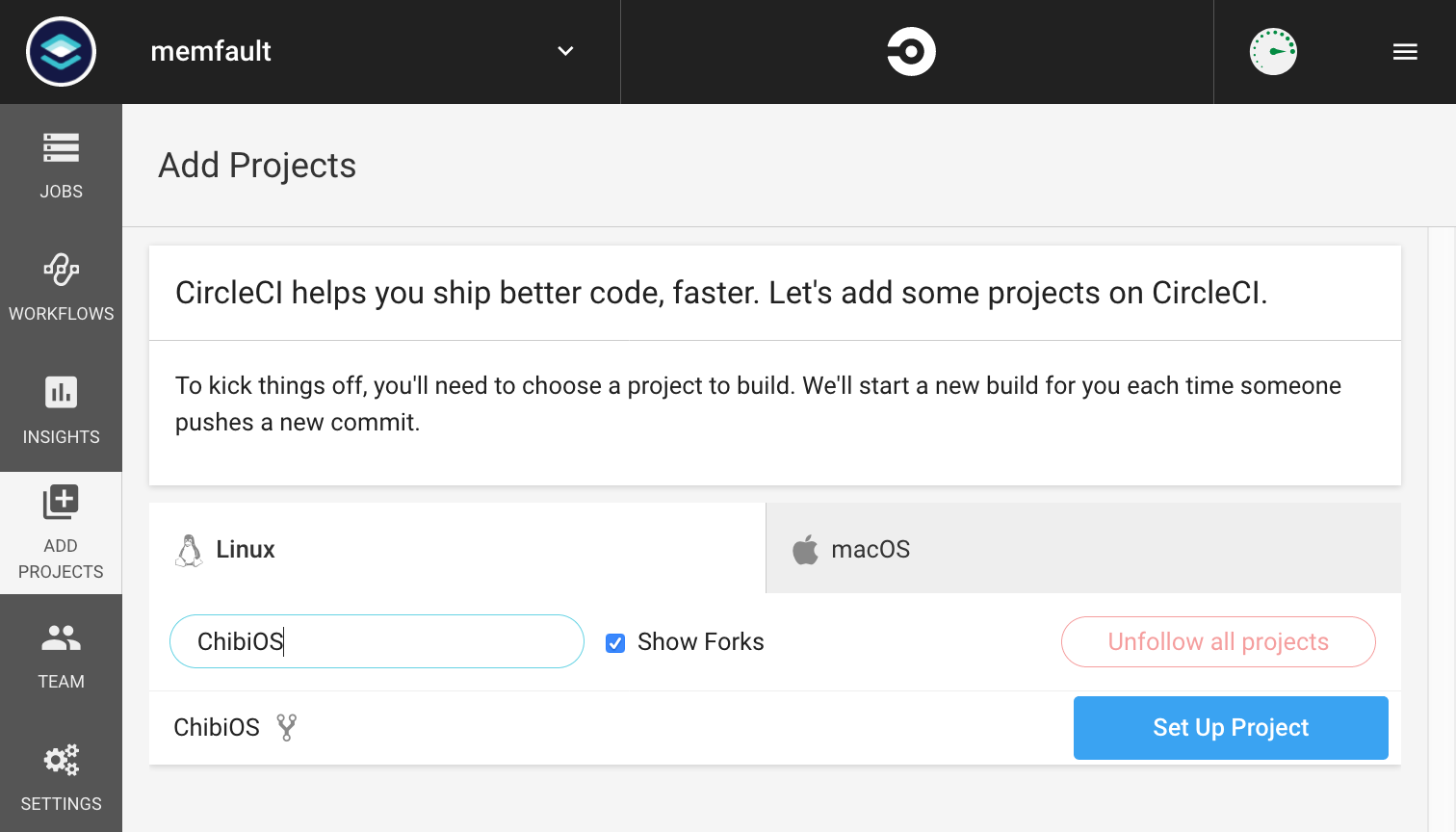The image size is (1456, 832).
Task: Select the ChibiOS project row name
Action: (x=217, y=728)
